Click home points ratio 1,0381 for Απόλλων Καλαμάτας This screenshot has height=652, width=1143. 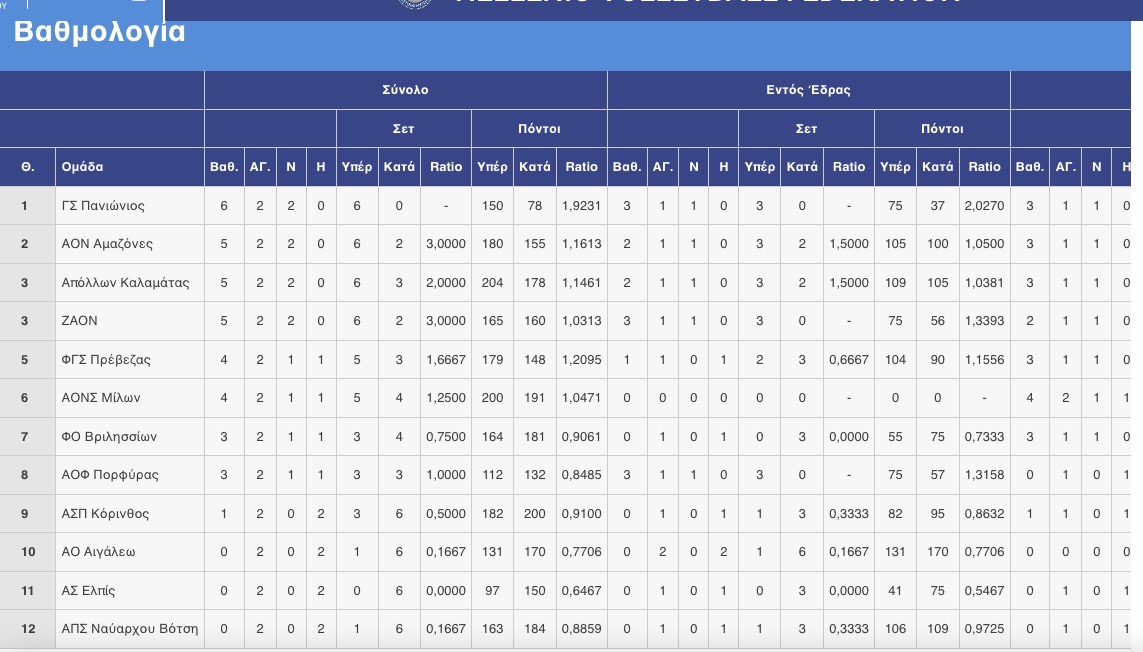[984, 282]
